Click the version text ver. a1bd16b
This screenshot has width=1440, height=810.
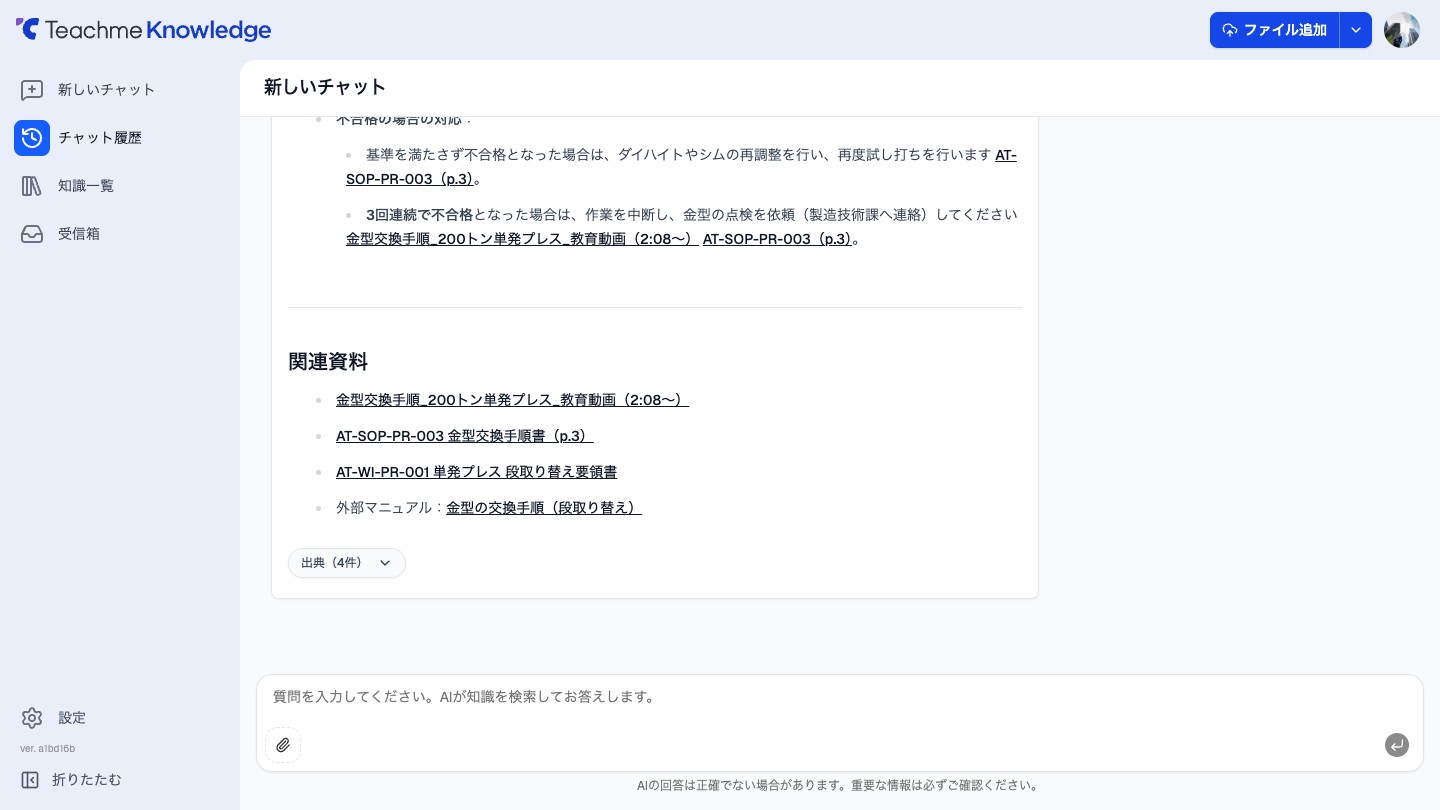(47, 749)
